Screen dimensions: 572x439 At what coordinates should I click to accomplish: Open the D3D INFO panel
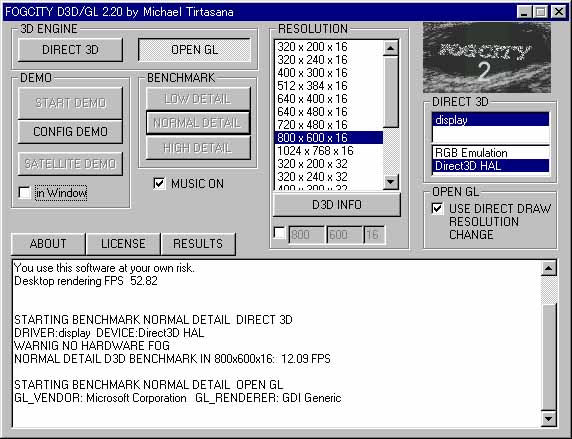coord(336,205)
